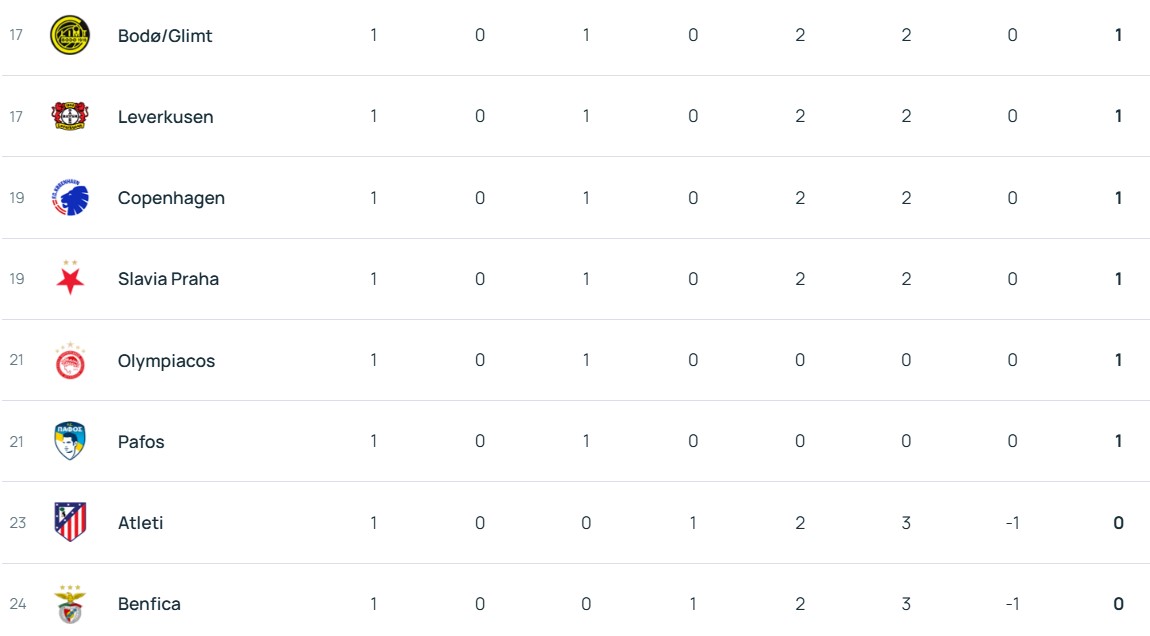Go to the Copenhagen team page

171,198
